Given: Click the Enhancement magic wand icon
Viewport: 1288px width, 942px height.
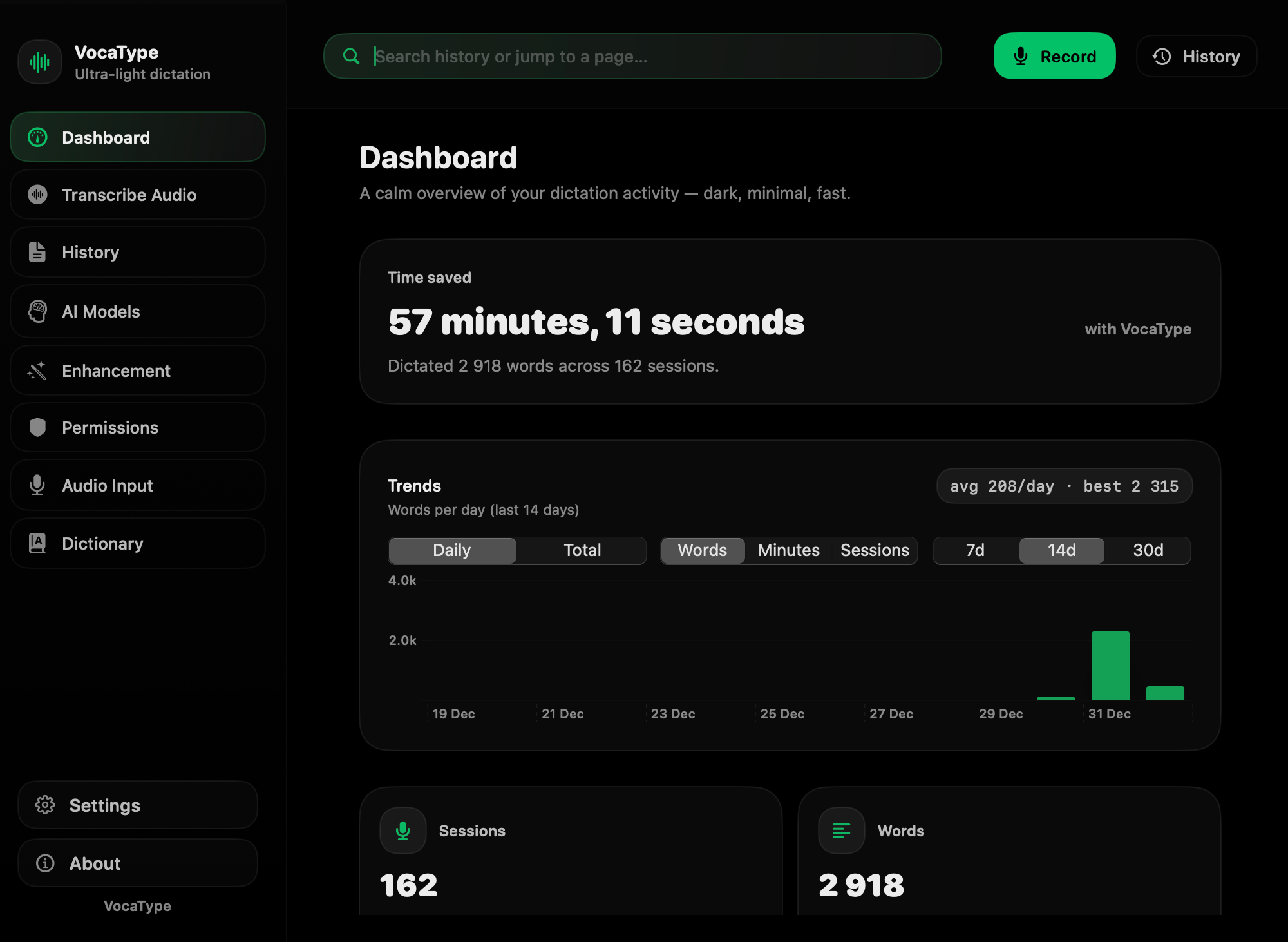Looking at the screenshot, I should coord(37,370).
